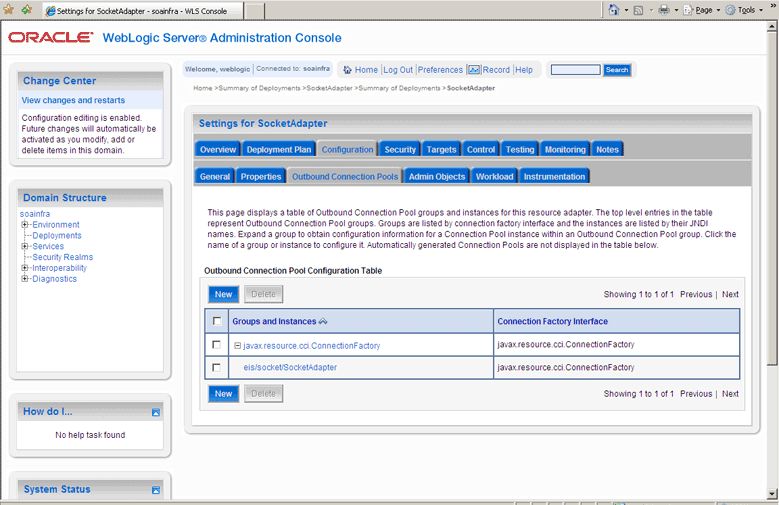
Task: Sort by Groups and Instances arrow icon
Action: pyautogui.click(x=323, y=322)
